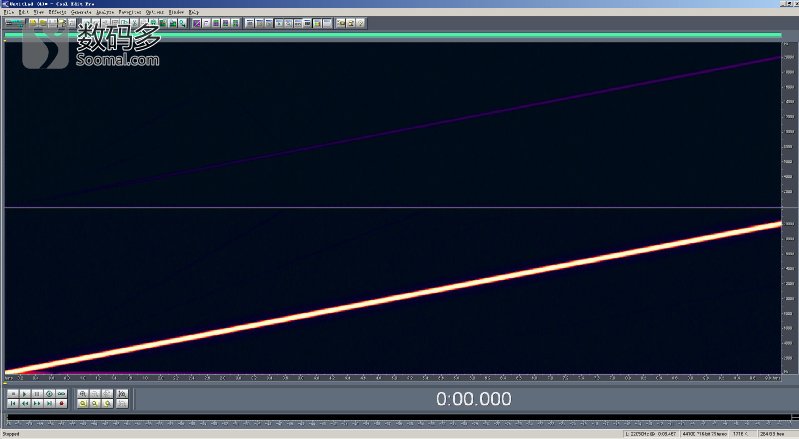Jump to end using Go to End button
799x439 pixels.
[x=49, y=404]
